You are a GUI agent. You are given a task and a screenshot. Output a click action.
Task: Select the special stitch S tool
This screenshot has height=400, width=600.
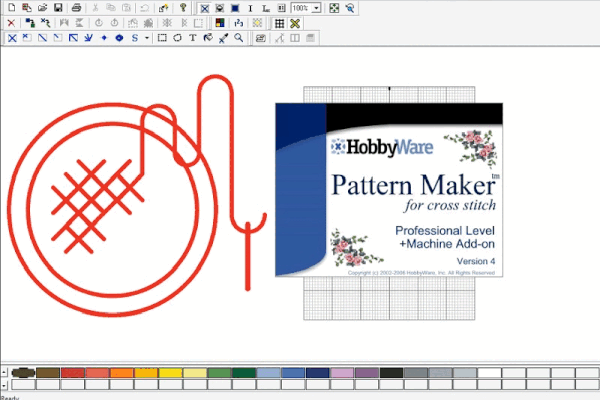point(135,38)
